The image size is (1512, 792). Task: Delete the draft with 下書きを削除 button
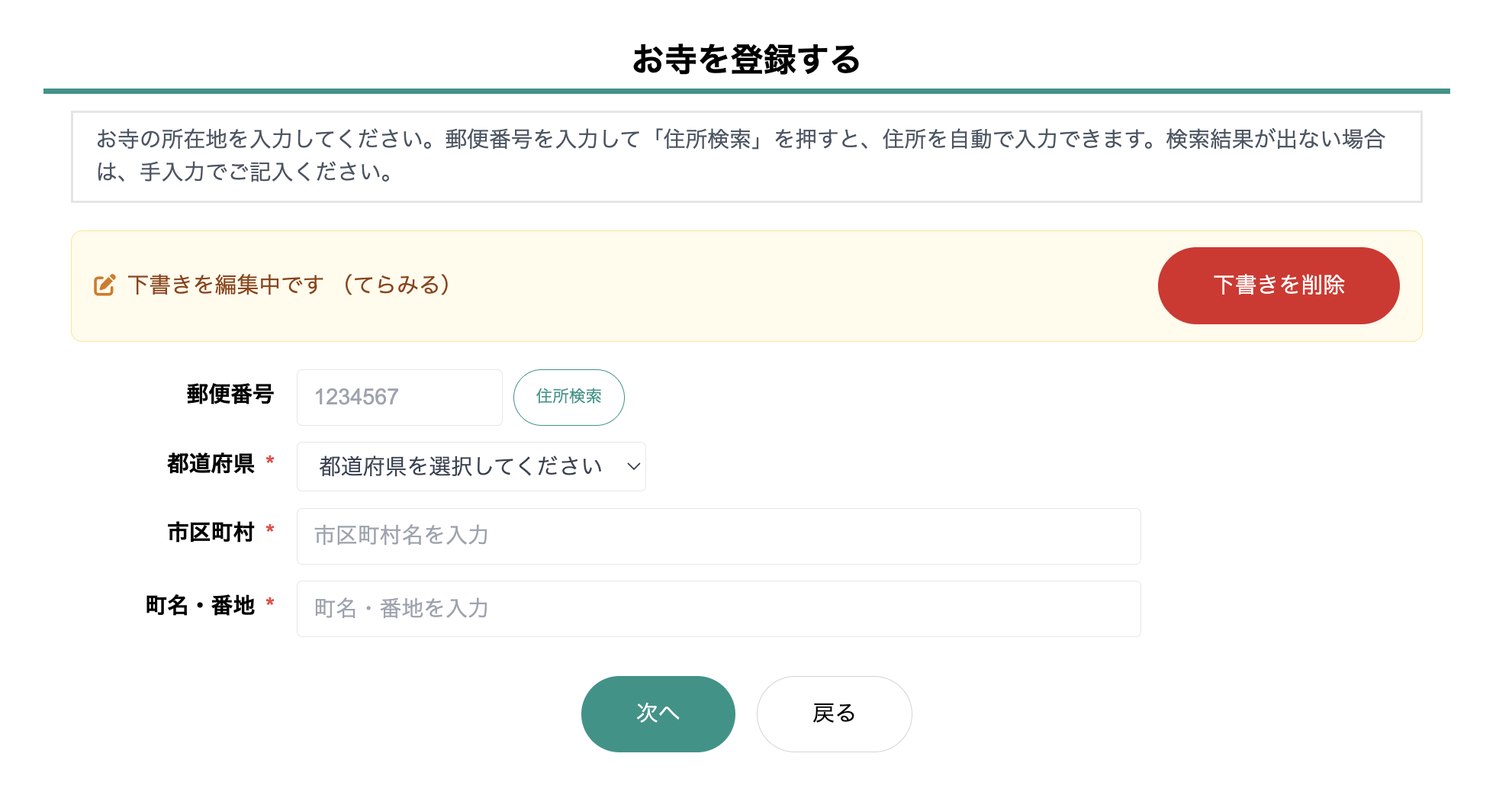(1279, 285)
